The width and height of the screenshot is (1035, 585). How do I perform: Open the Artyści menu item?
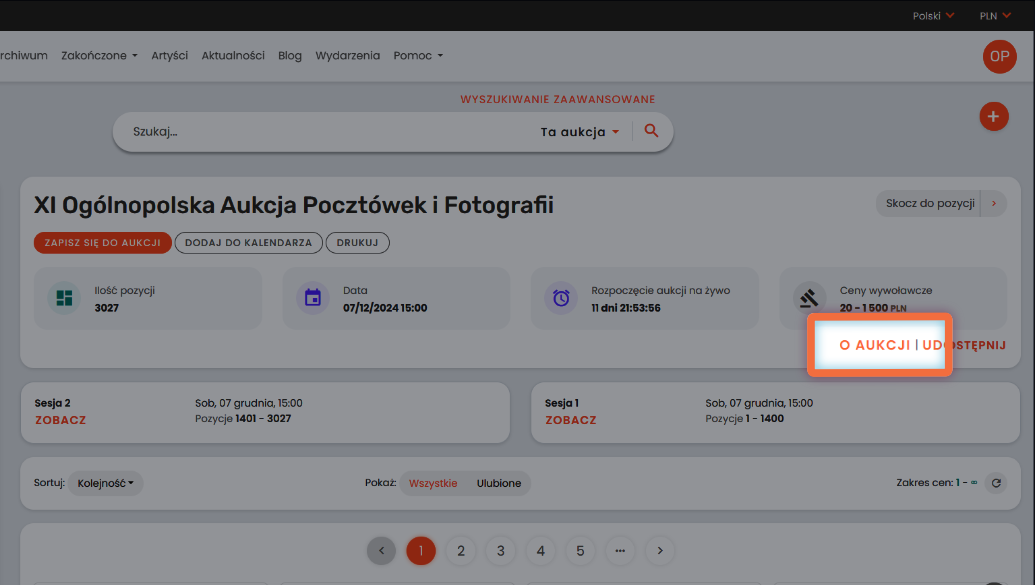point(170,55)
